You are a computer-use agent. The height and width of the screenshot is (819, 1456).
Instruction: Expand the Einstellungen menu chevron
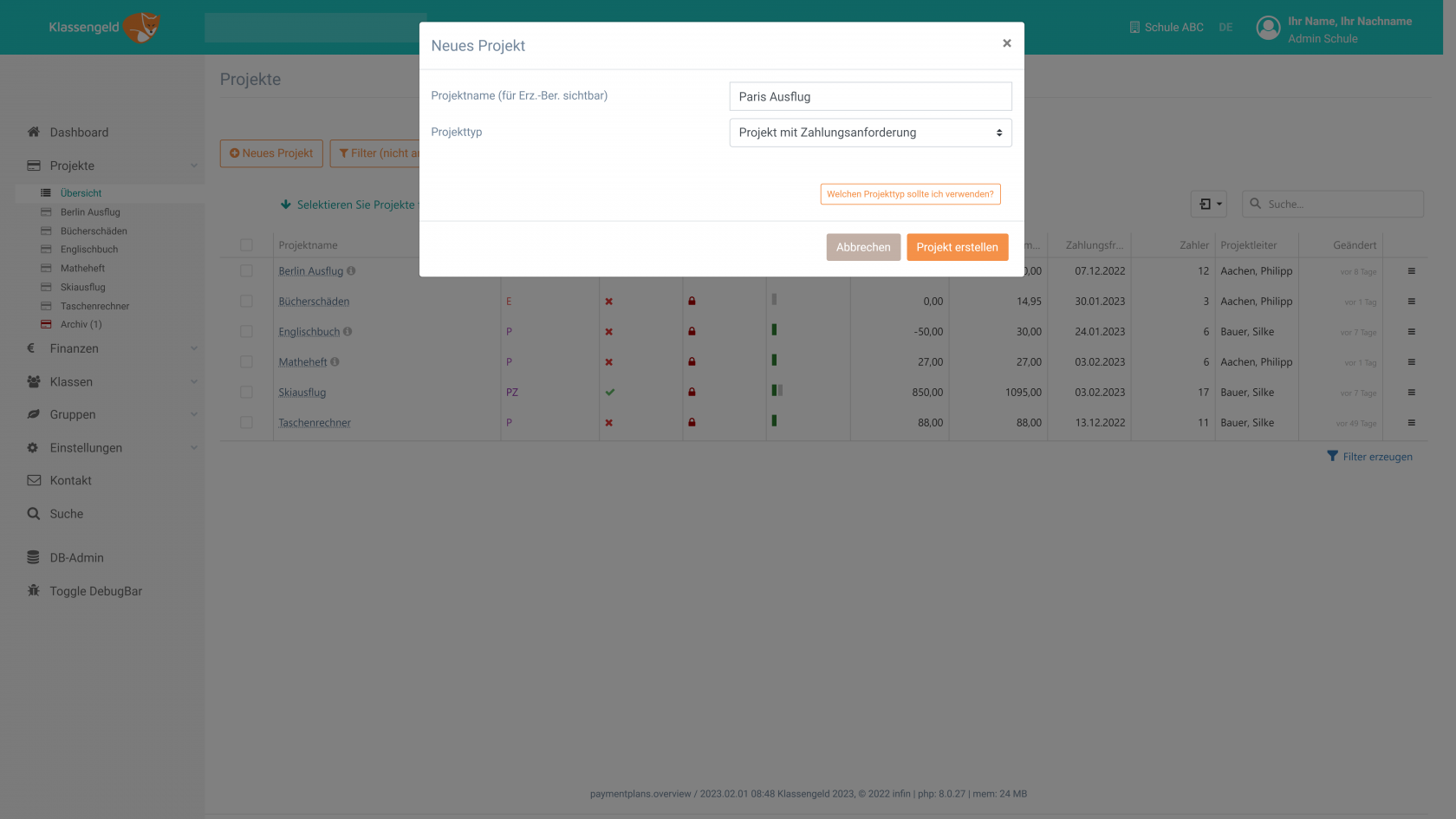(194, 448)
